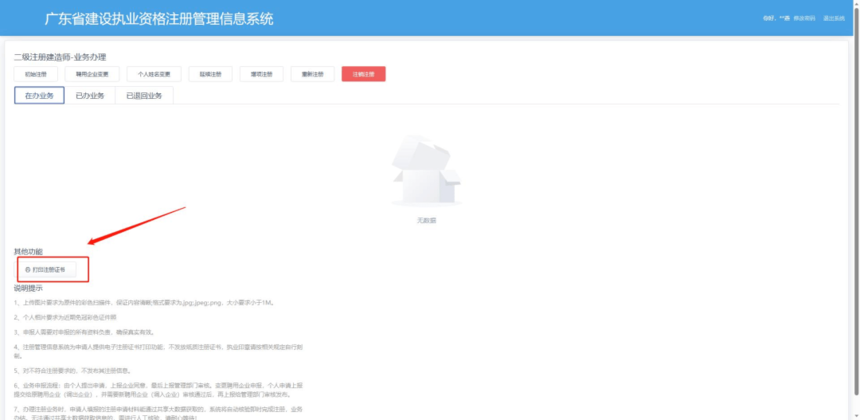Switch to the 在办业务 tab
The width and height of the screenshot is (860, 420).
39,95
